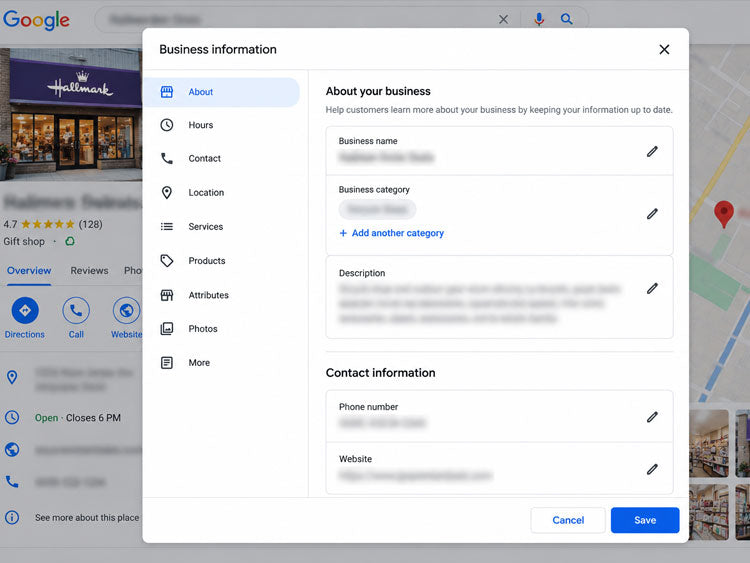This screenshot has height=563, width=750.
Task: Click the image icon next to Photos
Action: click(166, 329)
